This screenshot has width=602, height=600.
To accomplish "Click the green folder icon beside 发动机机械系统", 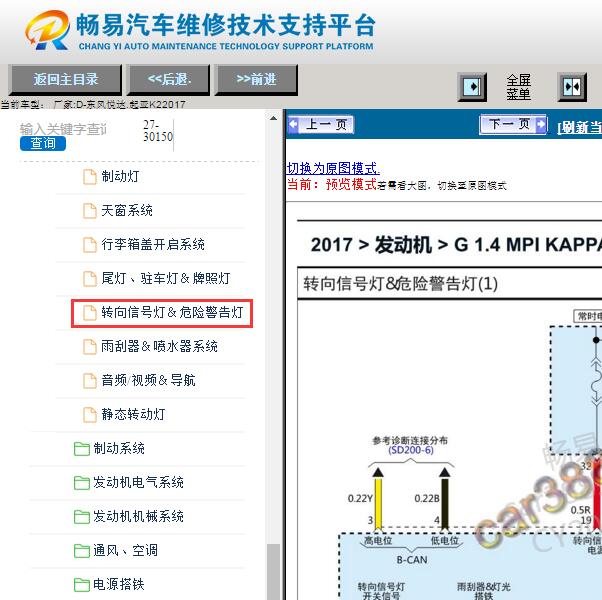I will tap(82, 517).
